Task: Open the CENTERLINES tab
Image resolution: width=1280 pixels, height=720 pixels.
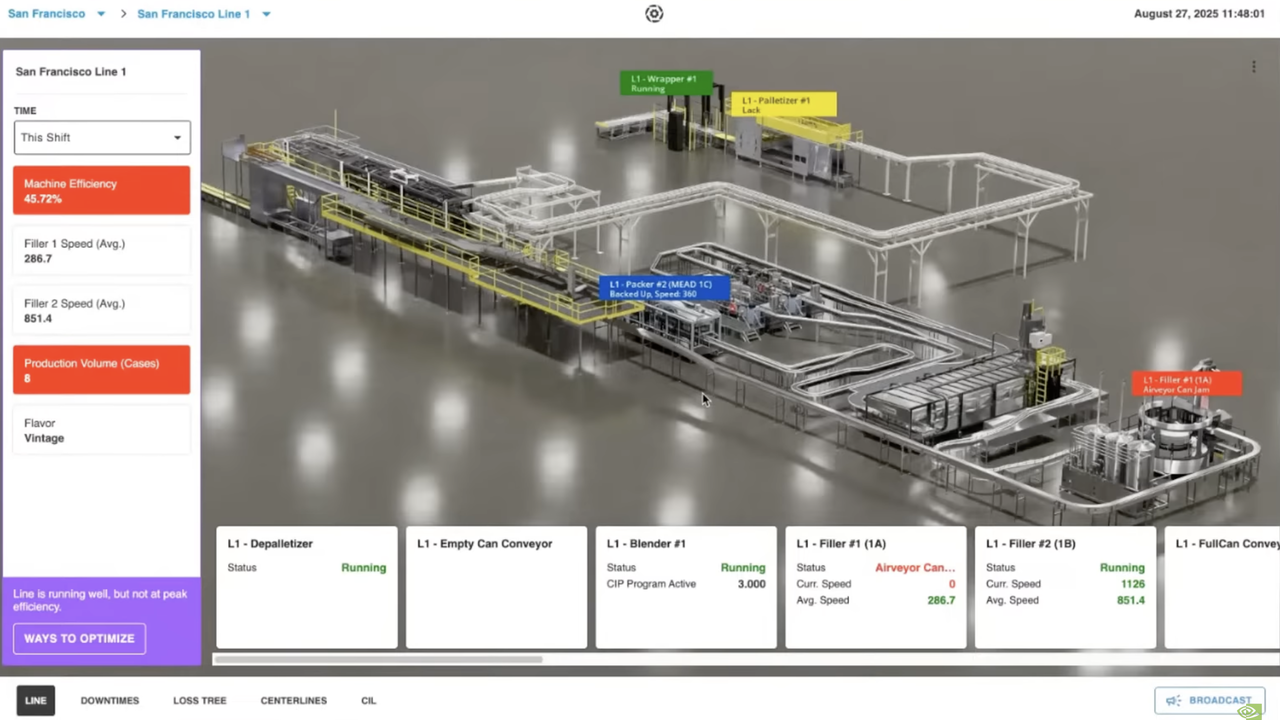Action: [x=294, y=701]
